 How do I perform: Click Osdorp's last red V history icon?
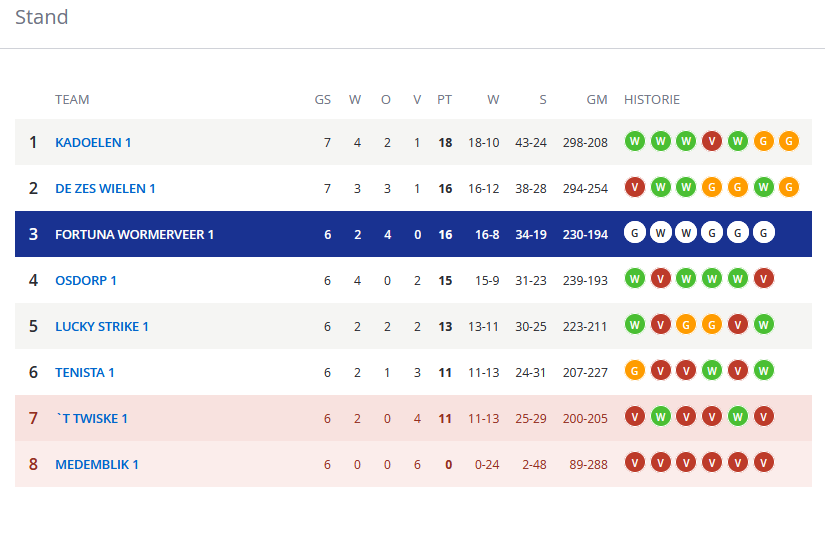(x=763, y=278)
